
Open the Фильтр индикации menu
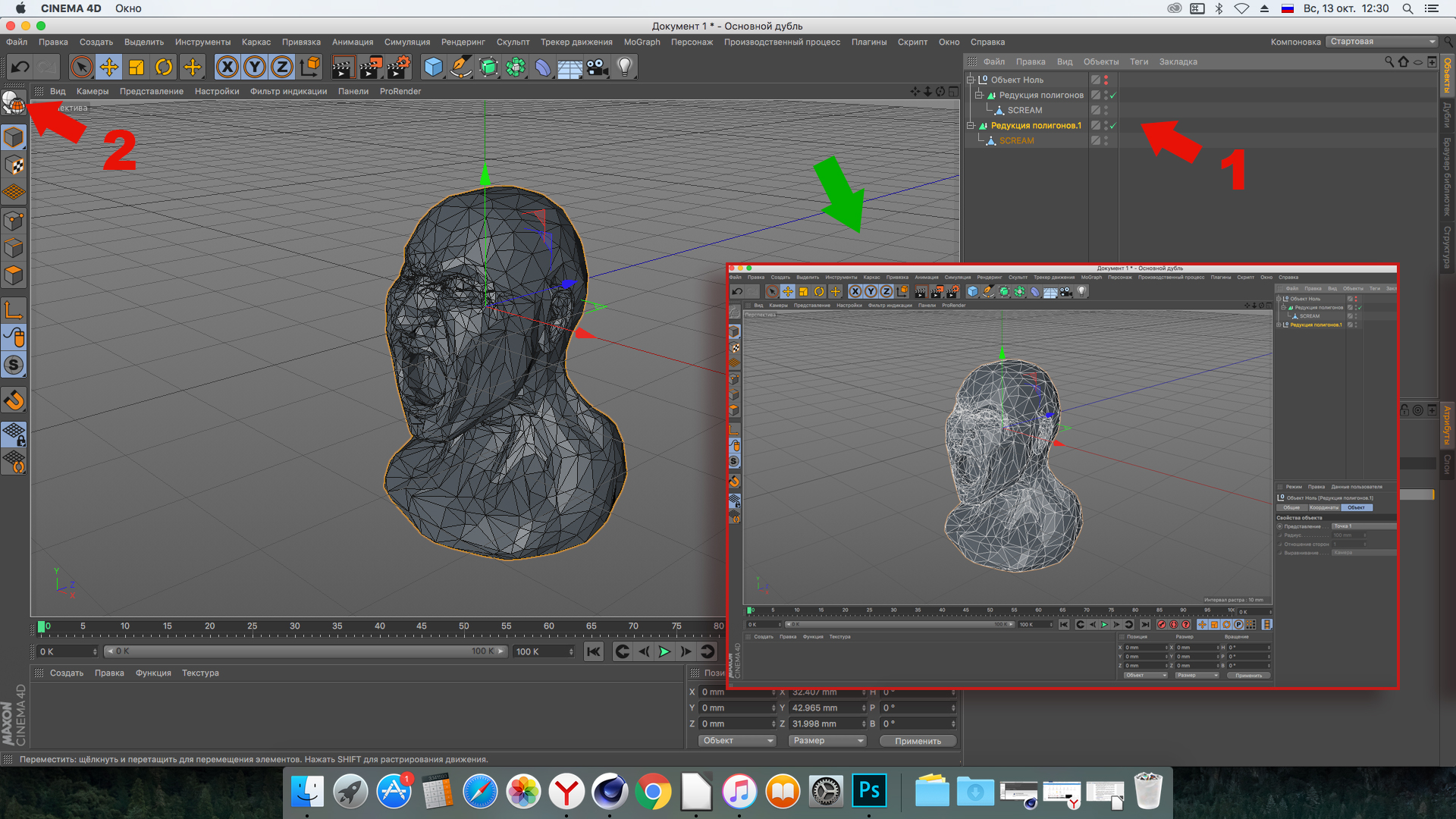[x=289, y=91]
